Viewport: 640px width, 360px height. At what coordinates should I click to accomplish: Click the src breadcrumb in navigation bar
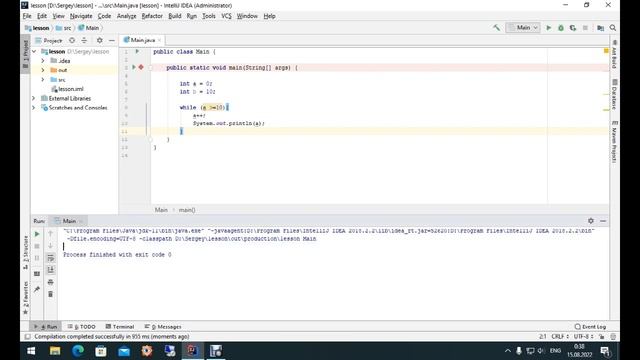coord(64,28)
